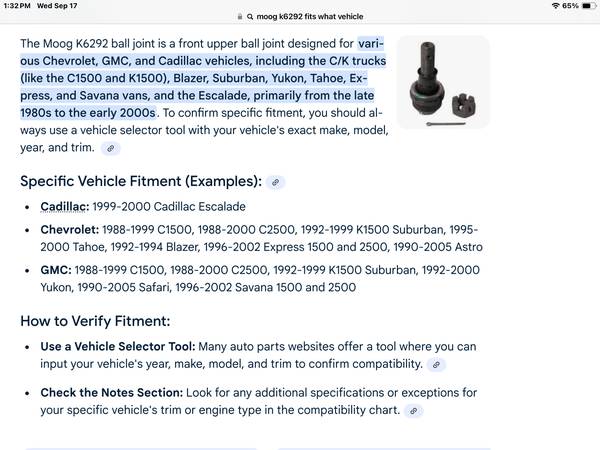Click the bold 'Chevrolet:' label
Screen dimensions: 600x450
(71, 230)
